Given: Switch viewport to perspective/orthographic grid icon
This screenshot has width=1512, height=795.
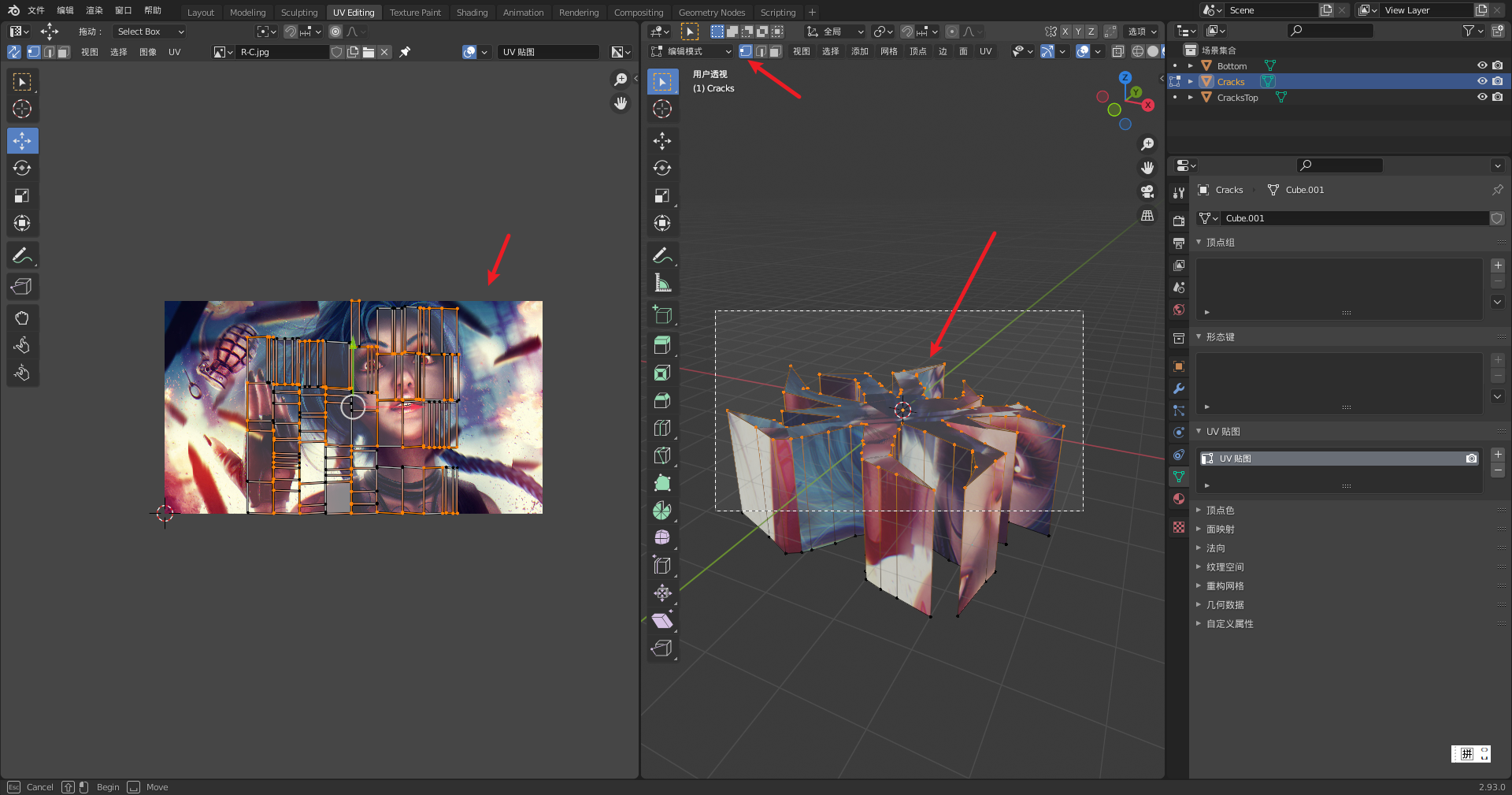Looking at the screenshot, I should click(x=1147, y=215).
